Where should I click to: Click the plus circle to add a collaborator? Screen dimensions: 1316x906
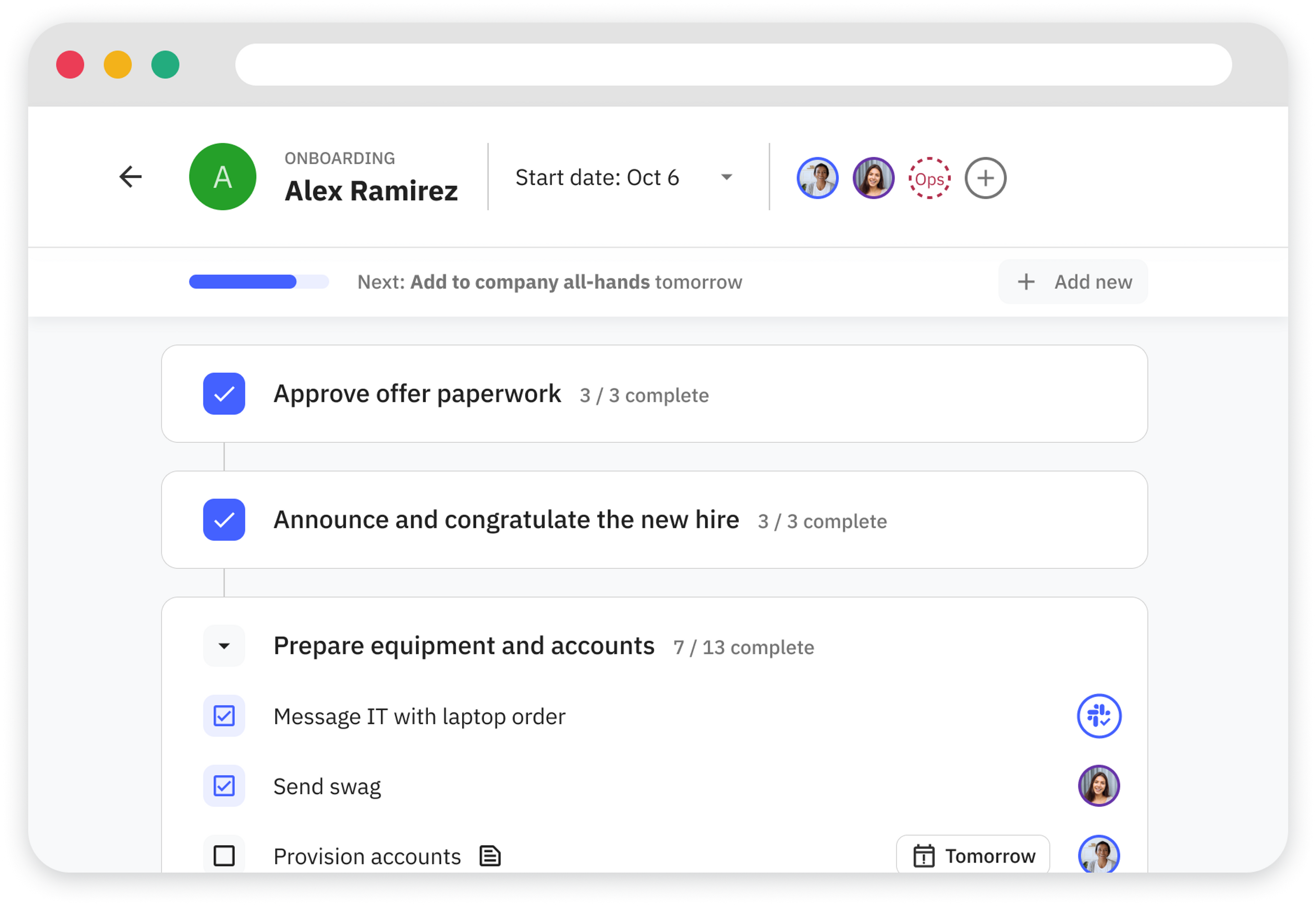[x=985, y=178]
